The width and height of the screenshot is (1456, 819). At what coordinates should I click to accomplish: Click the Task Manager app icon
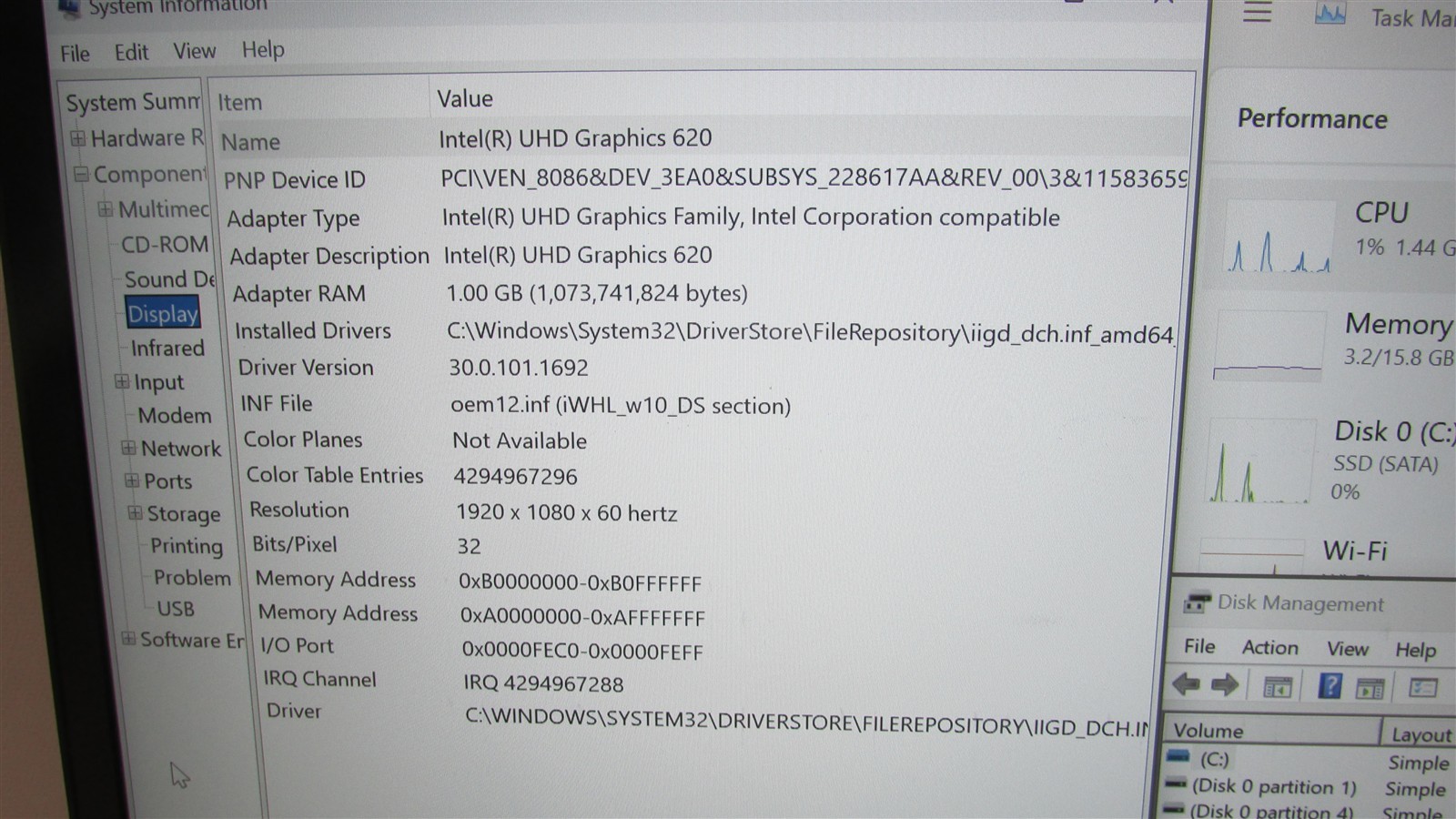(1330, 14)
